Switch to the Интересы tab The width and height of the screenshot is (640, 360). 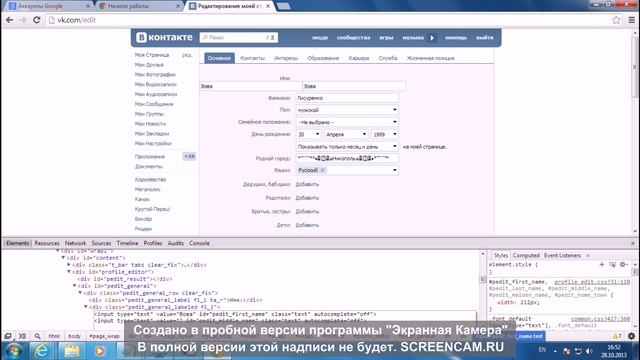click(x=286, y=58)
